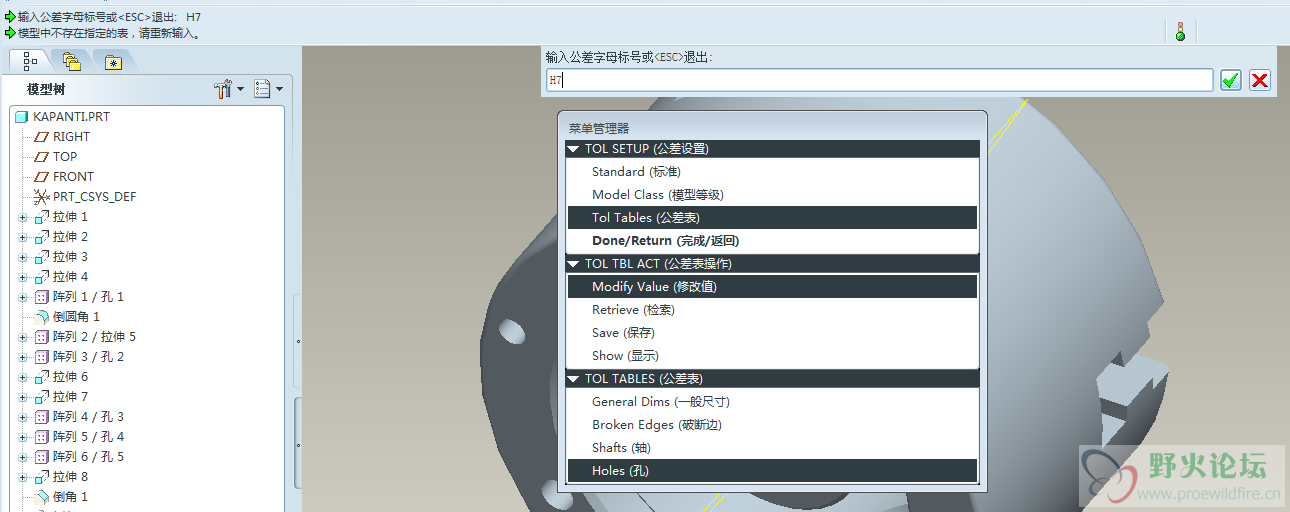Open the model tree Settings tools dropdown
Viewport: 1290px width, 512px height.
pyautogui.click(x=229, y=90)
